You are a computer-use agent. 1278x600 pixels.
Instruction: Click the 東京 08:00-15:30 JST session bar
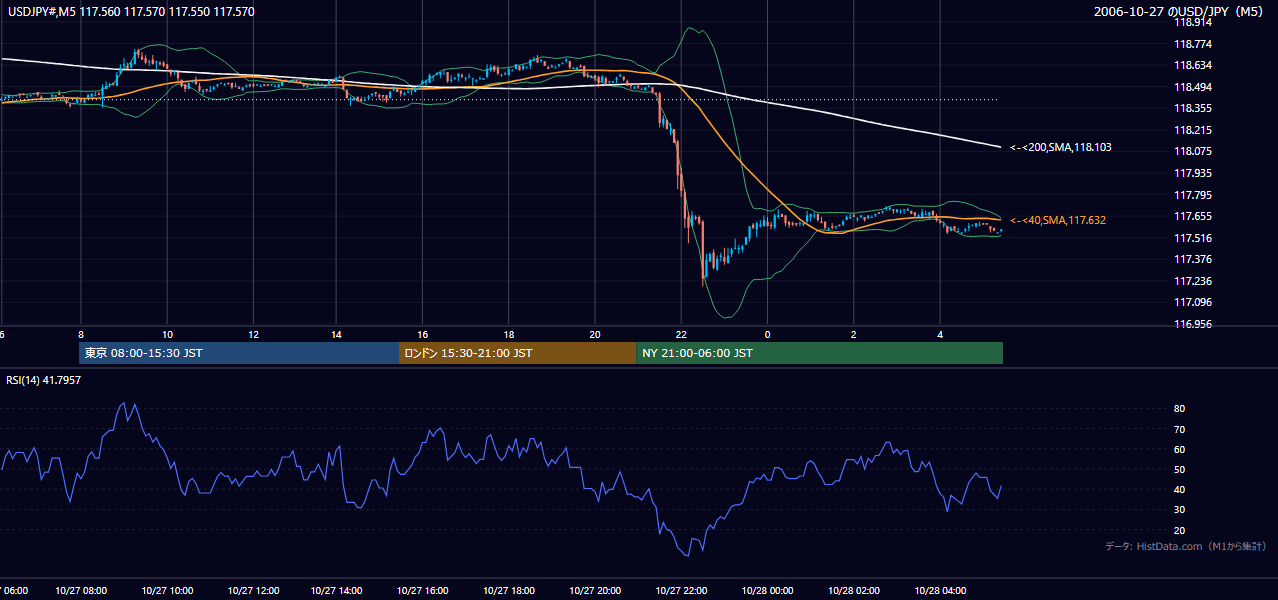click(239, 353)
